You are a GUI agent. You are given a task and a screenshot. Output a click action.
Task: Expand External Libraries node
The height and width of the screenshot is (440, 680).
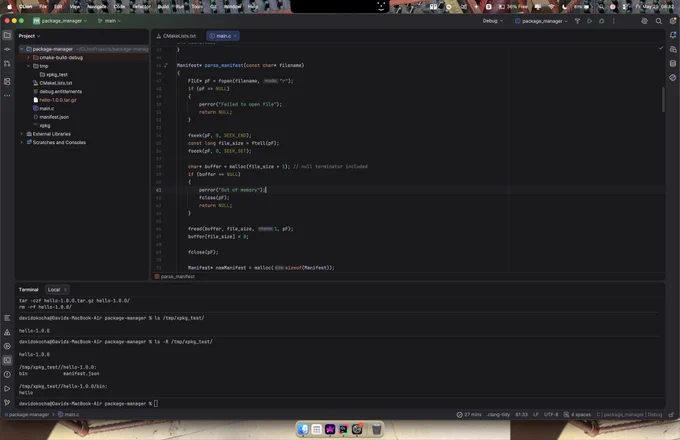[22, 134]
